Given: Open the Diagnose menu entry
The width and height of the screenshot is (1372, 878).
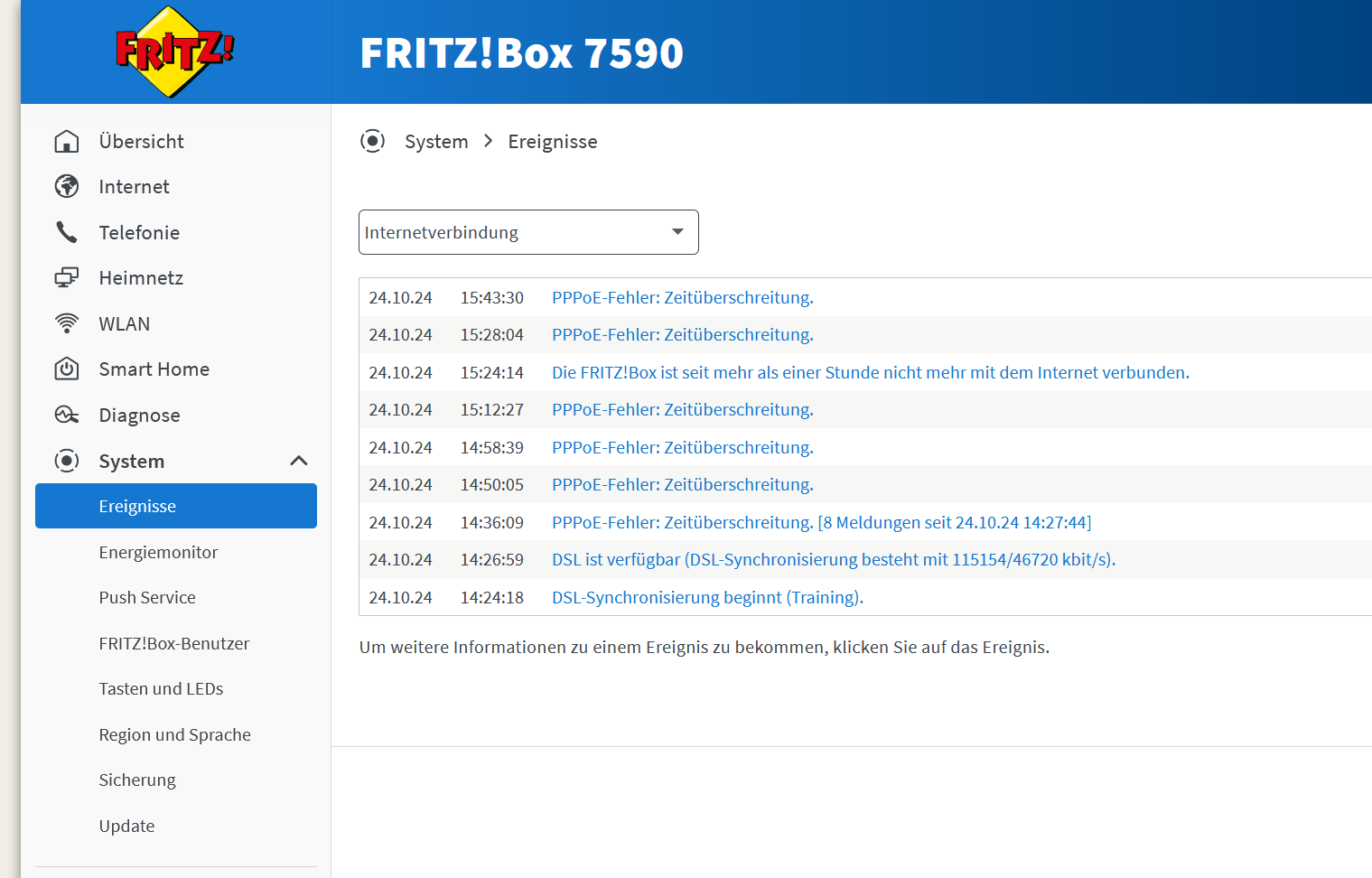Looking at the screenshot, I should click(x=139, y=416).
